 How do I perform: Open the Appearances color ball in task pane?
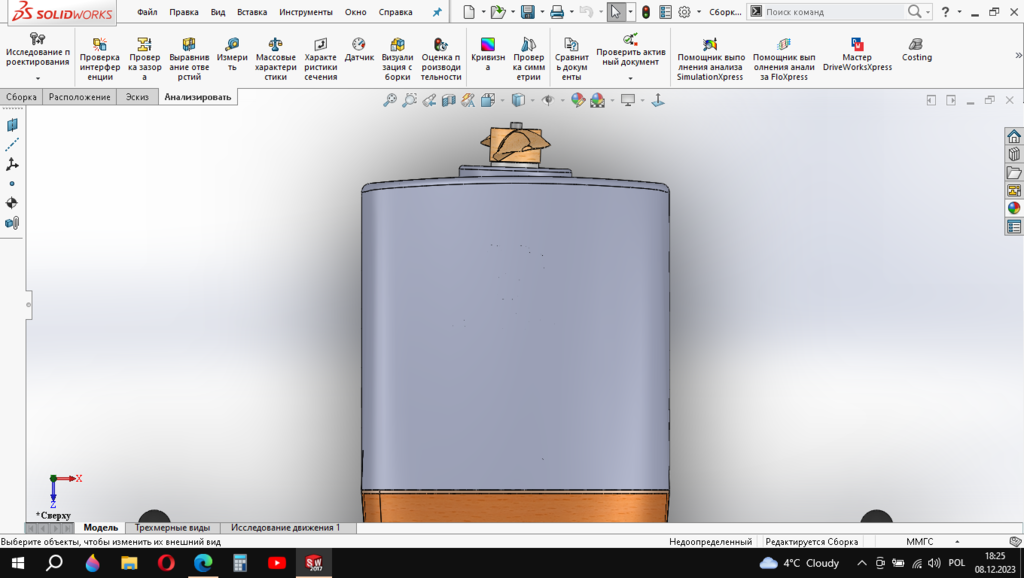pos(1014,208)
